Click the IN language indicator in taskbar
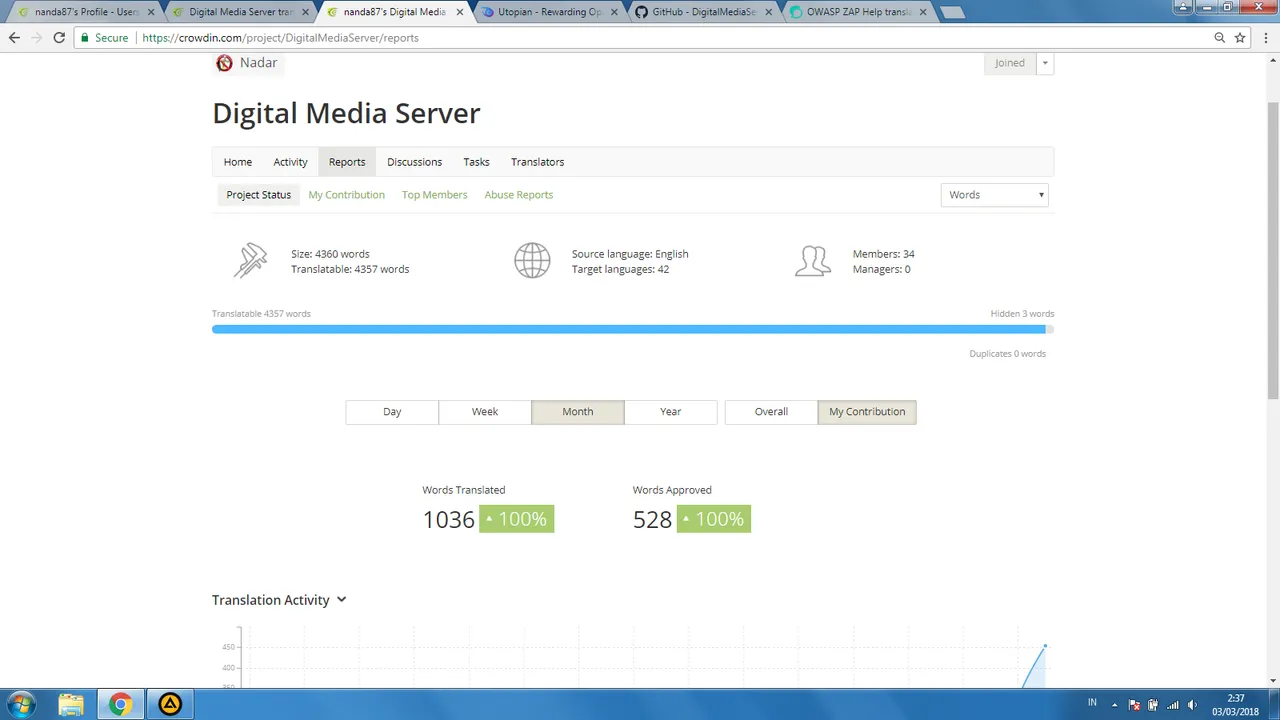This screenshot has height=720, width=1280. [1092, 704]
